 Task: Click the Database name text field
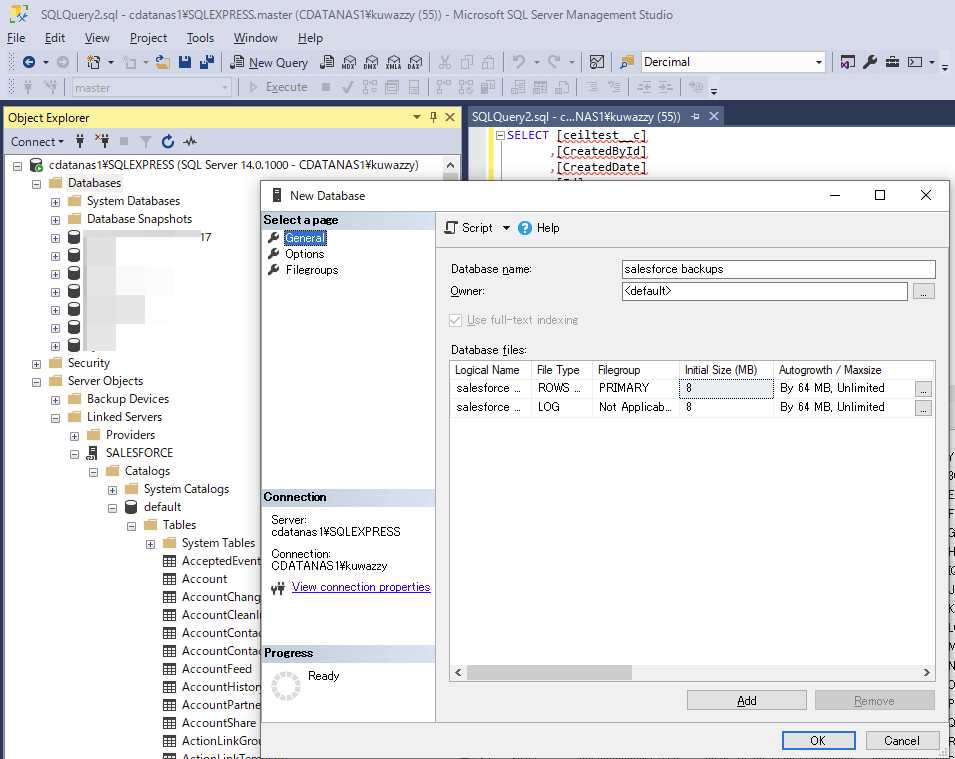(777, 269)
